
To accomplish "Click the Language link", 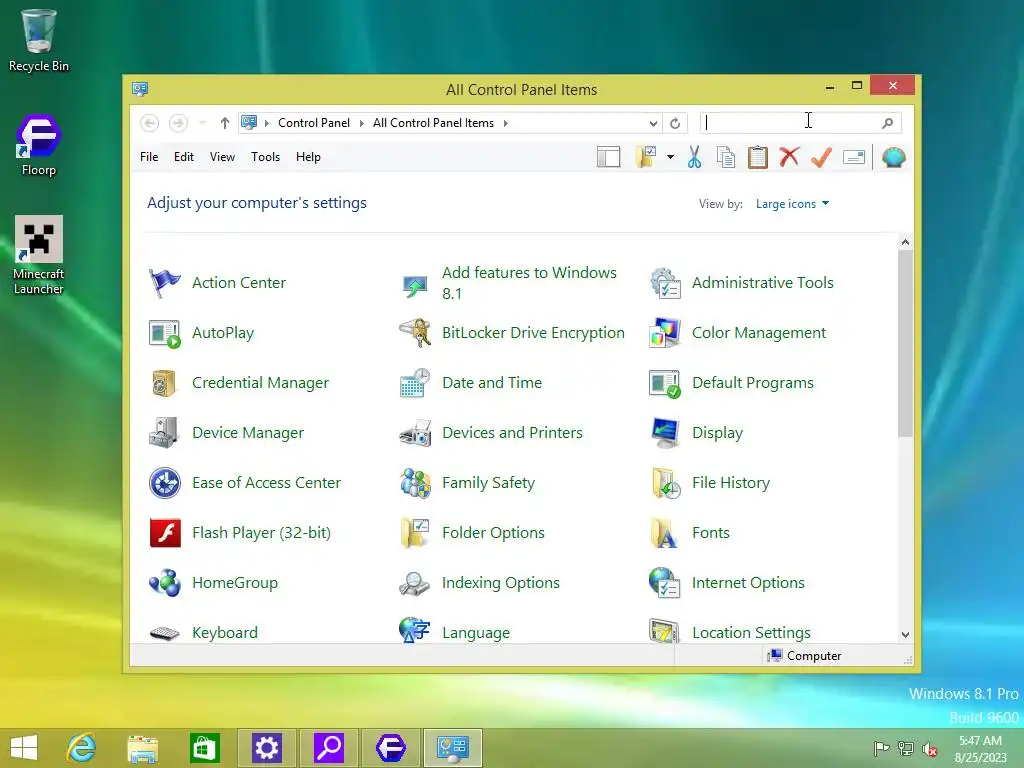I will click(x=476, y=633).
